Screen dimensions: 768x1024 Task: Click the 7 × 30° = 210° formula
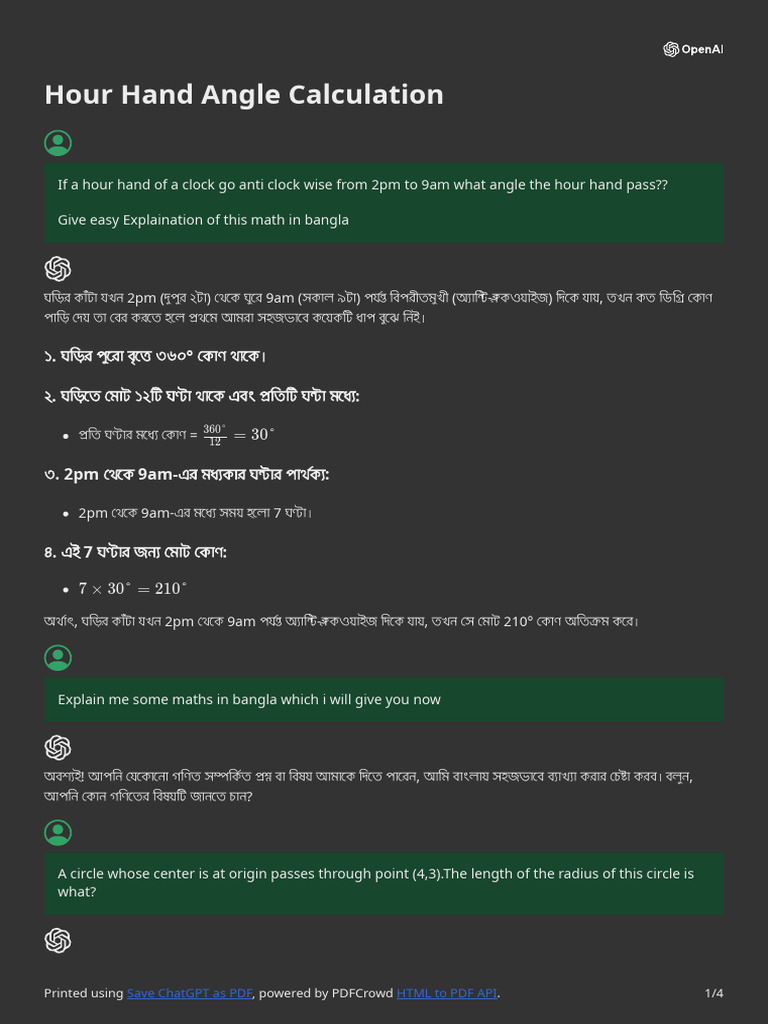pyautogui.click(x=133, y=589)
